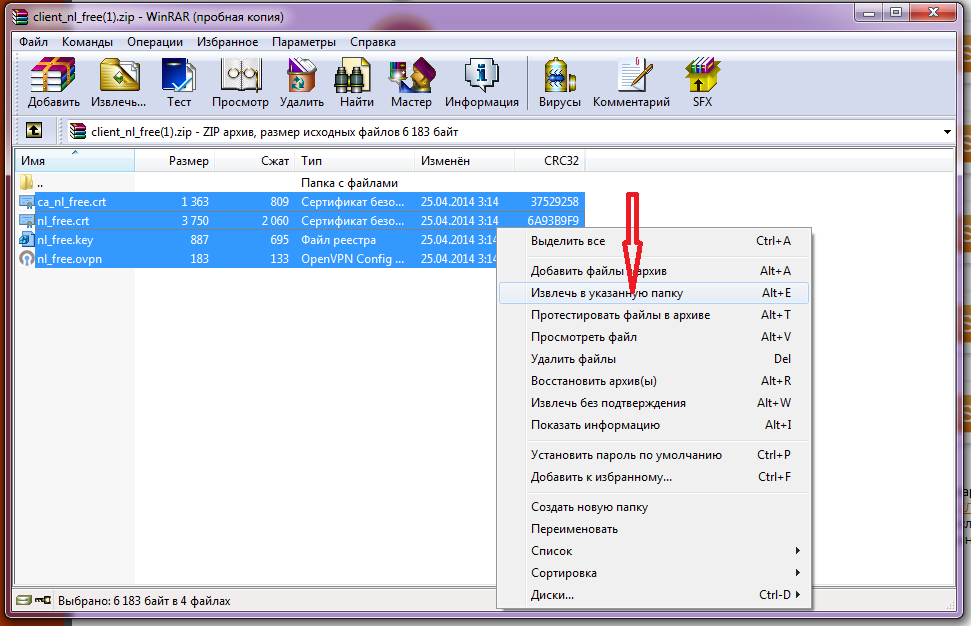Click the WinRAR icon in the title bar

point(20,16)
